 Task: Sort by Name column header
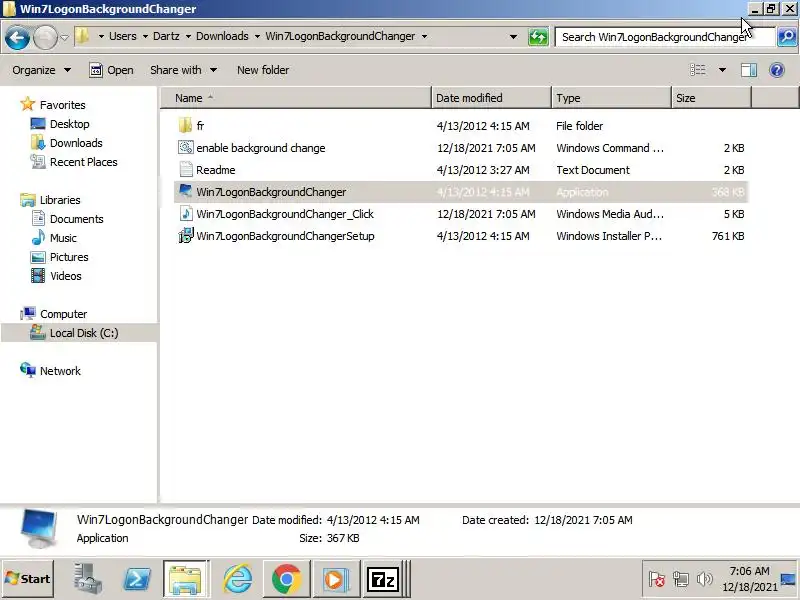click(x=296, y=98)
